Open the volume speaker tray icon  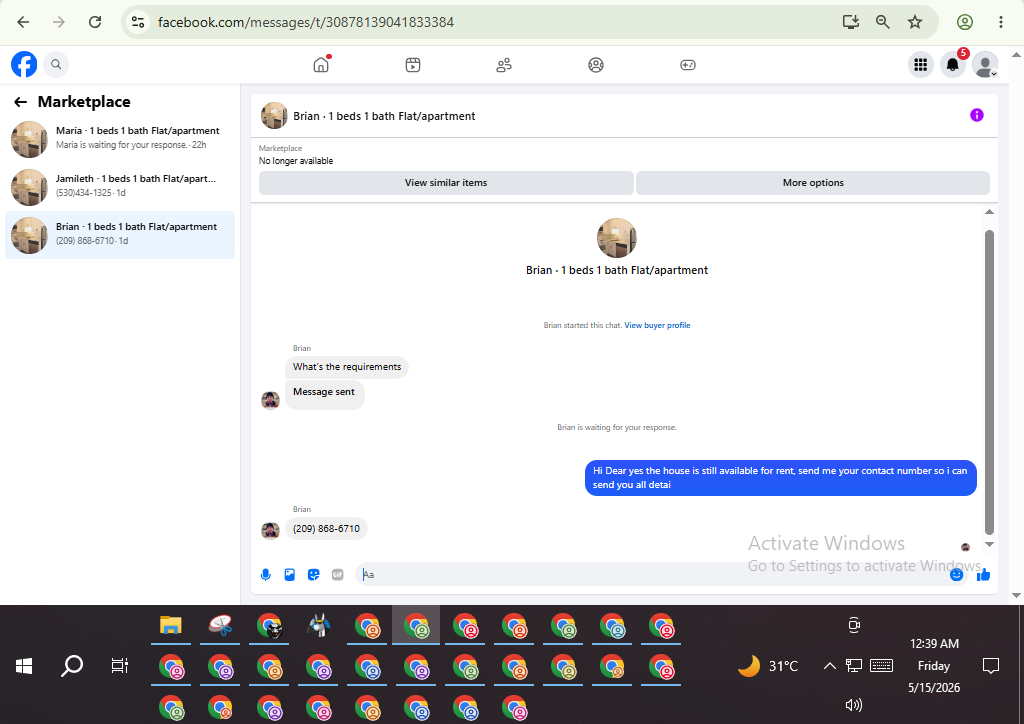coord(854,705)
